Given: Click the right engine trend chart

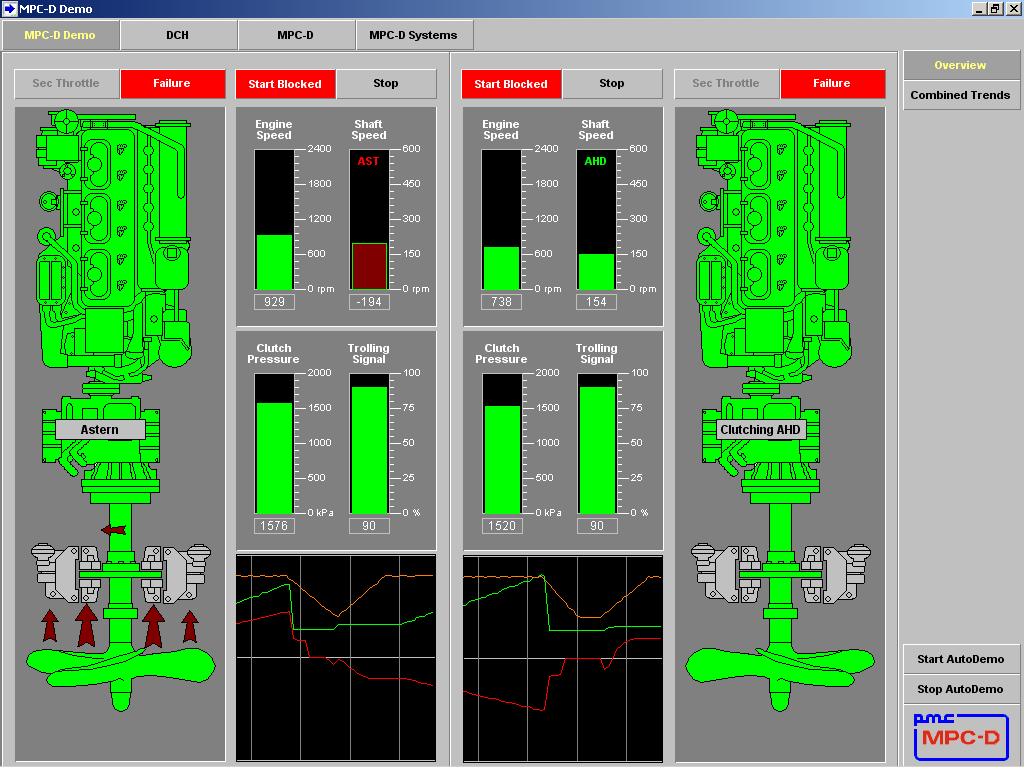Looking at the screenshot, I should [563, 658].
